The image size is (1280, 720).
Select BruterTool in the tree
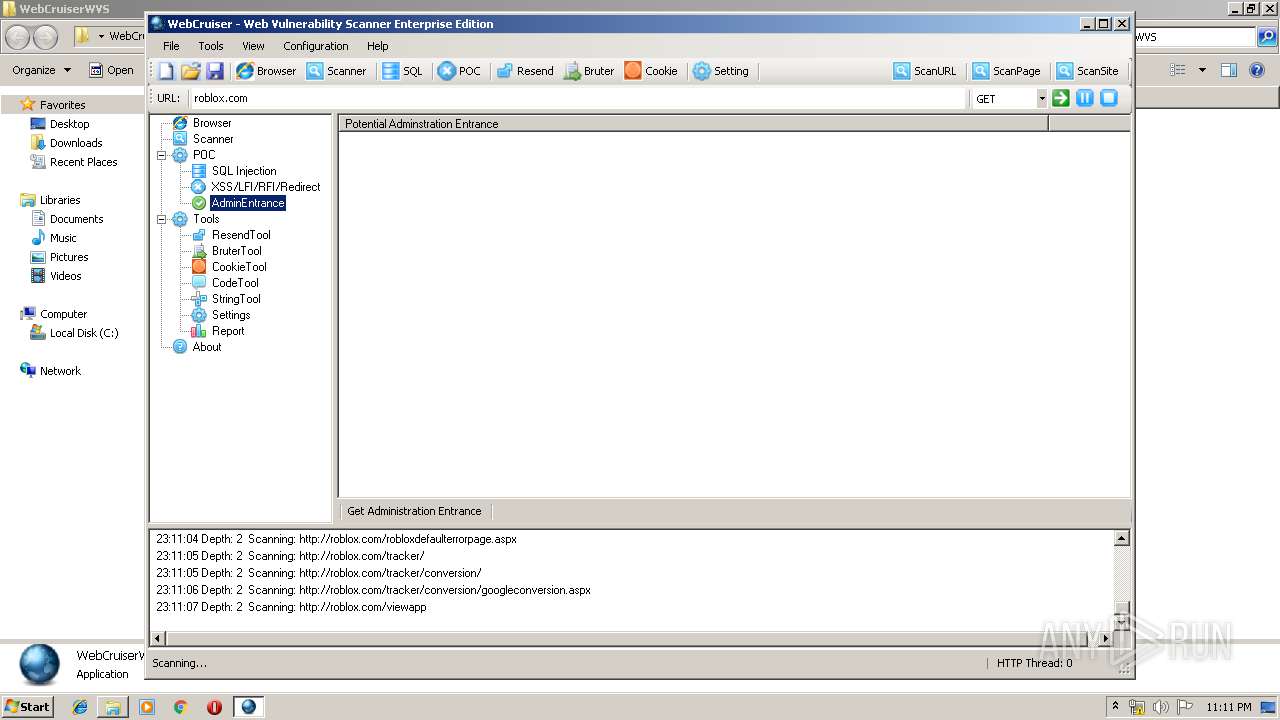coord(237,251)
